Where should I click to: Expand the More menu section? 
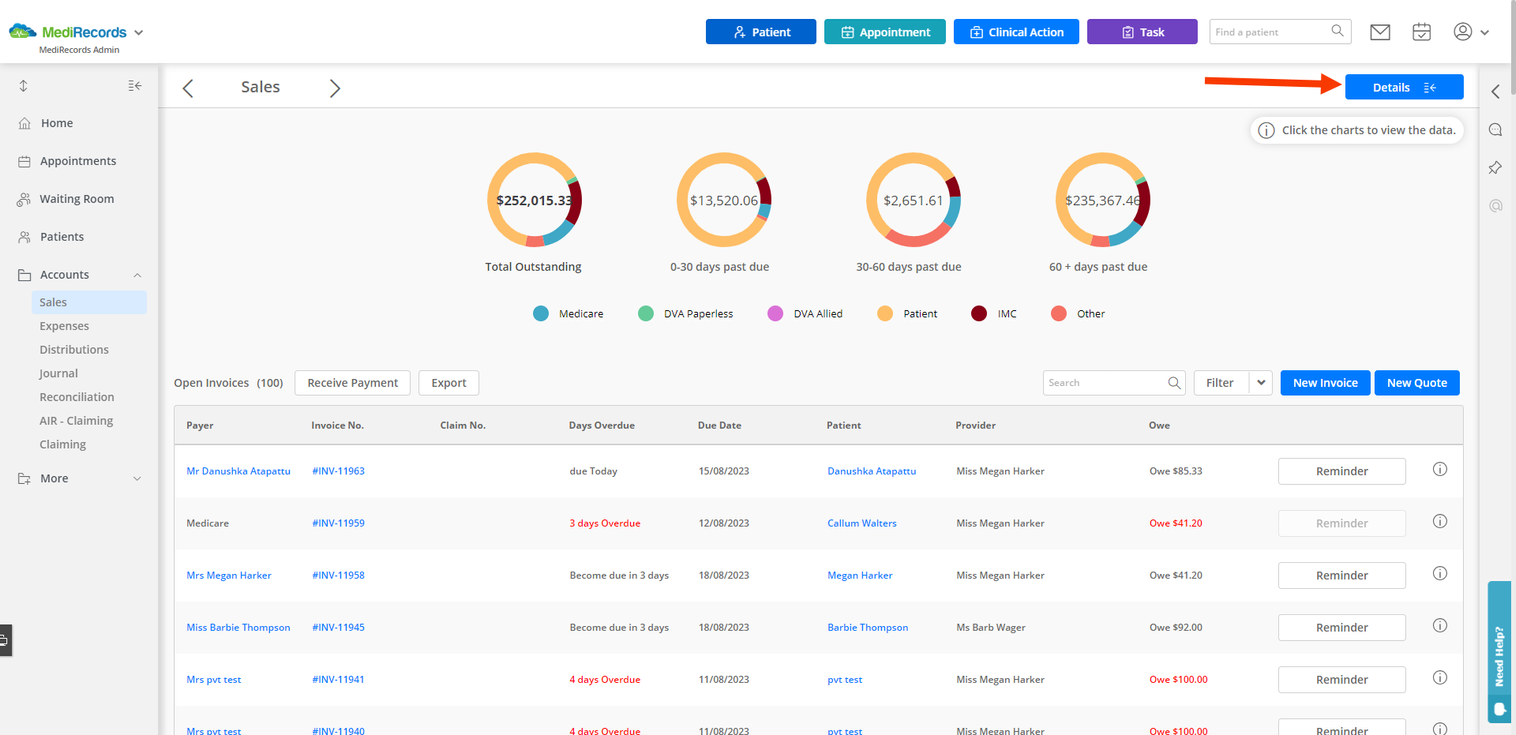(x=137, y=479)
